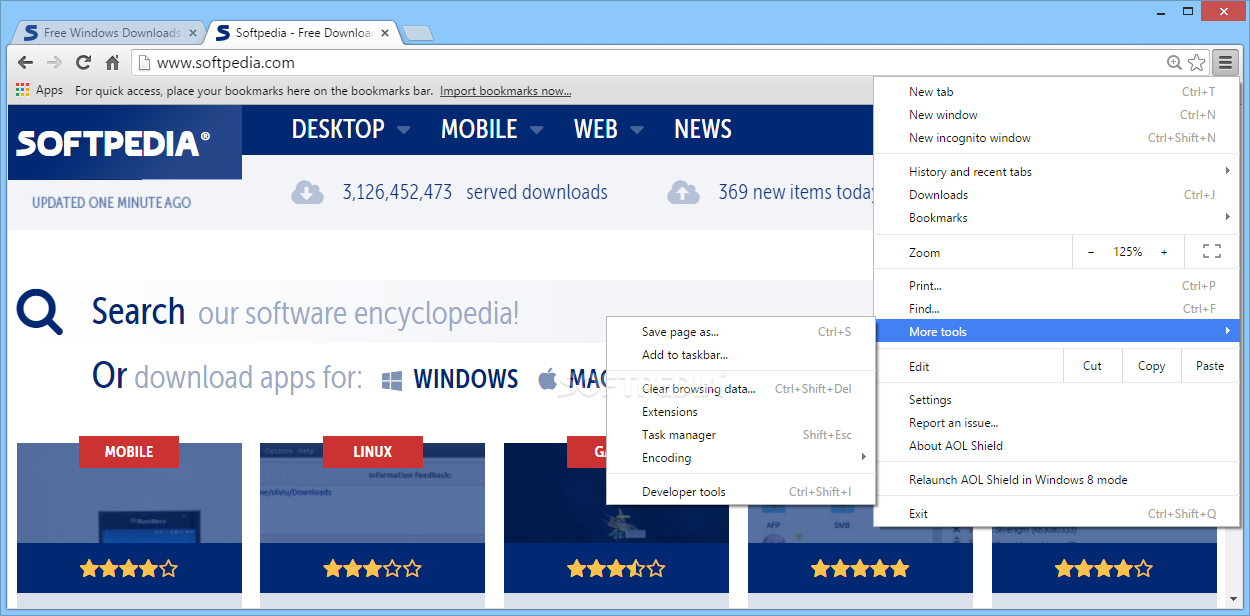Click the cloud download icon near served downloads
Viewport: 1250px width, 616px height.
[308, 192]
